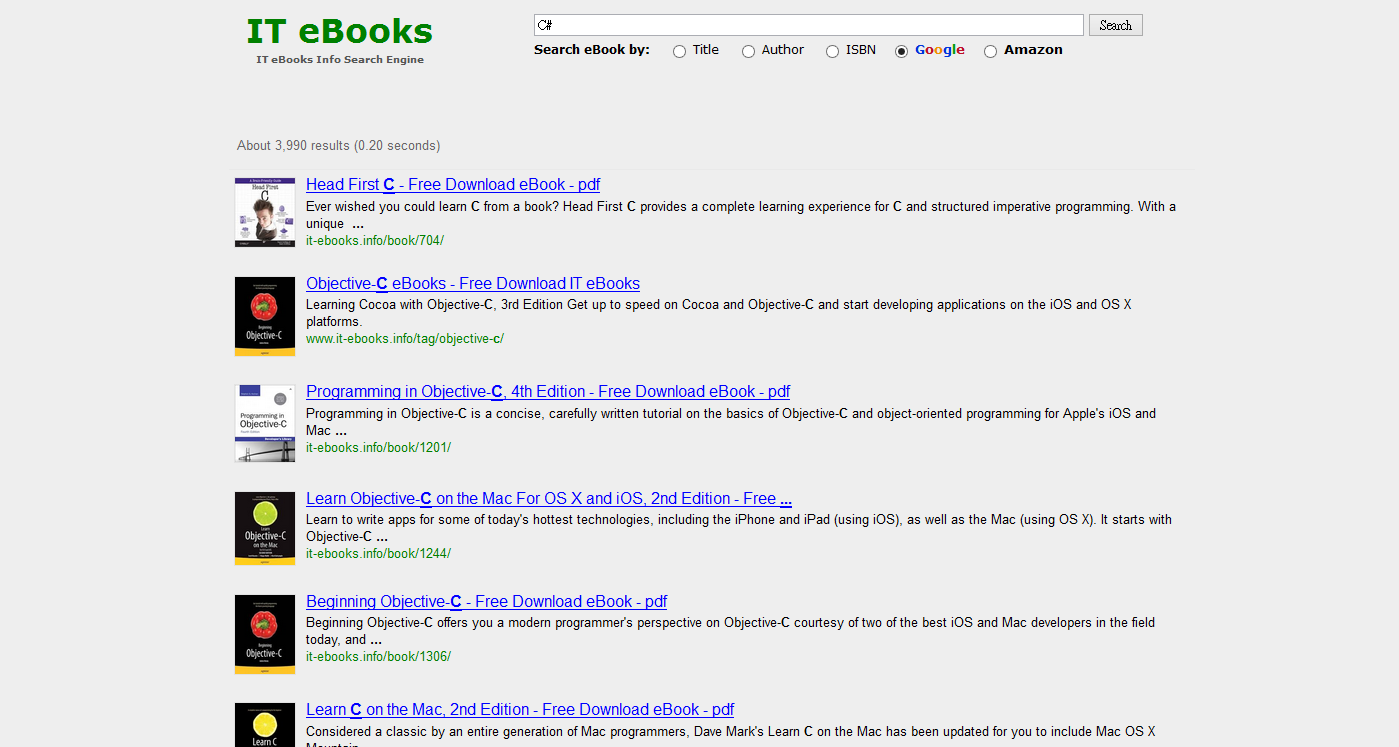Image resolution: width=1399 pixels, height=747 pixels.
Task: Select the Amazon radio button
Action: [x=990, y=51]
